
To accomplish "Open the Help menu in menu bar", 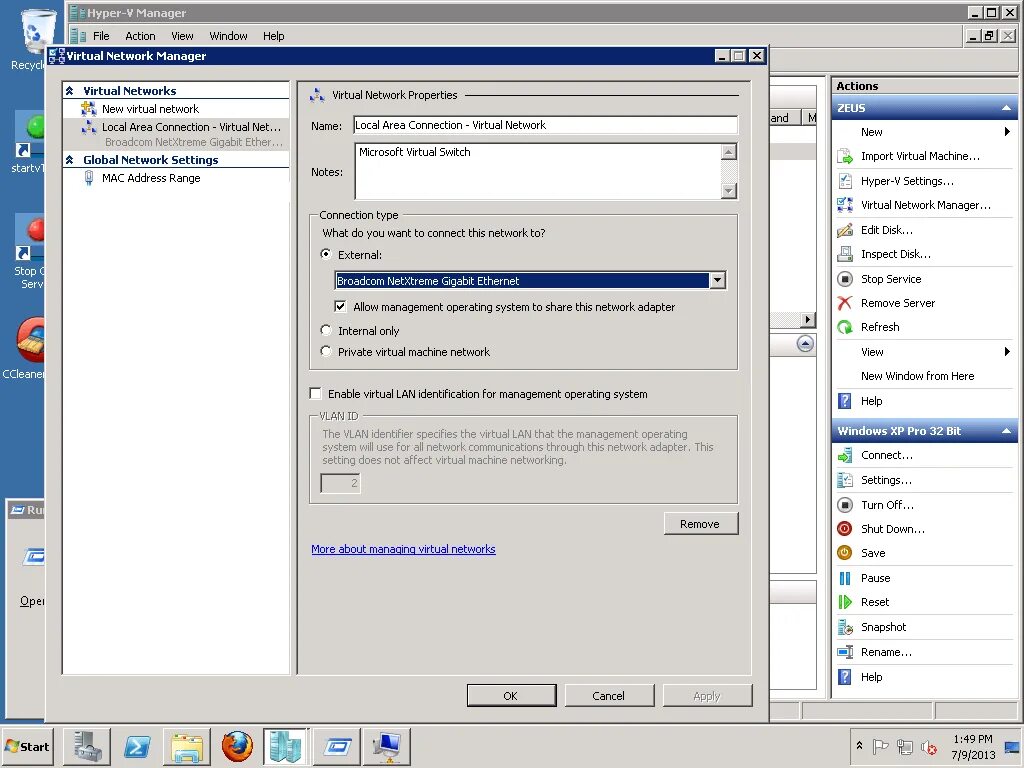I will click(274, 36).
